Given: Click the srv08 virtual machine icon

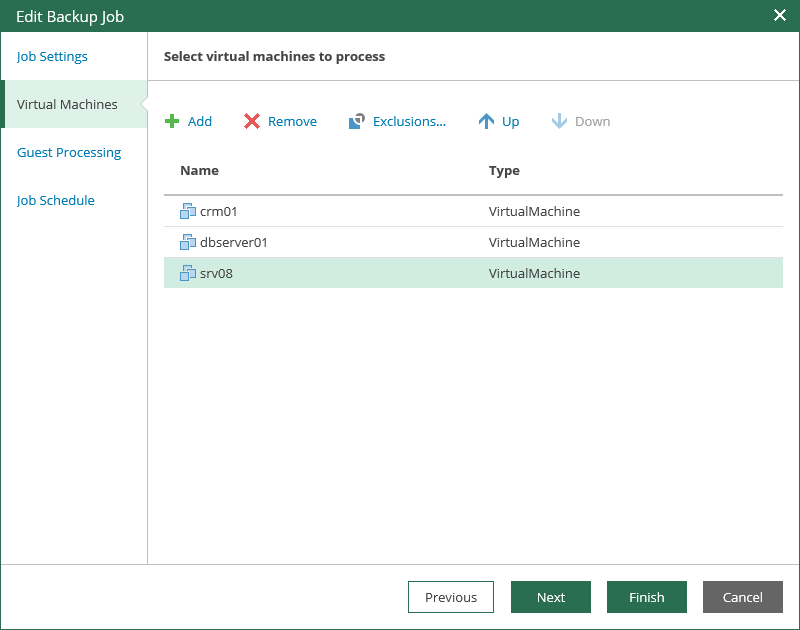Looking at the screenshot, I should (x=188, y=273).
